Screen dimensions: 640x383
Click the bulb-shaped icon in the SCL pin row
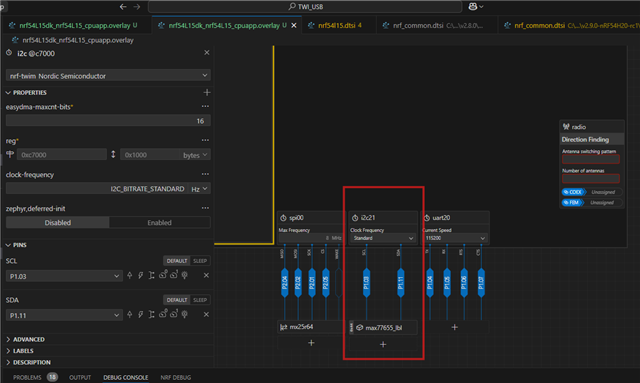click(x=185, y=275)
